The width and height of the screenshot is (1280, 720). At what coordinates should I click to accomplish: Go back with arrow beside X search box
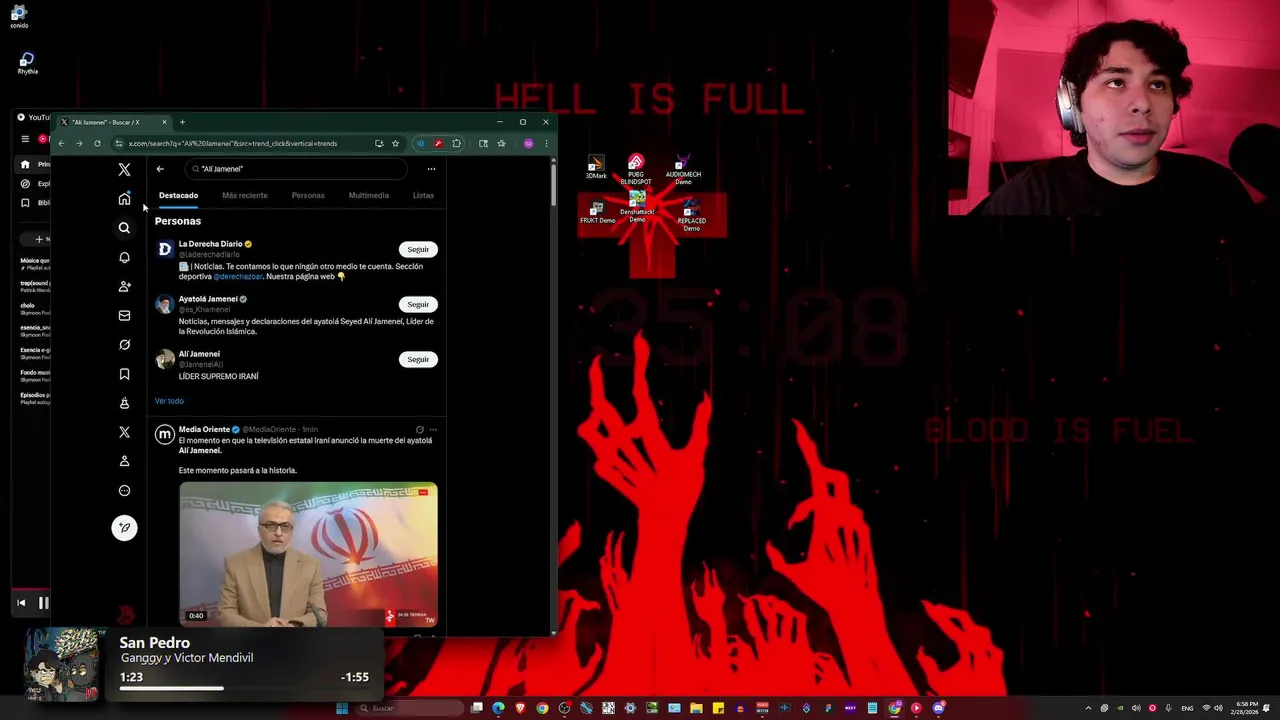point(160,169)
